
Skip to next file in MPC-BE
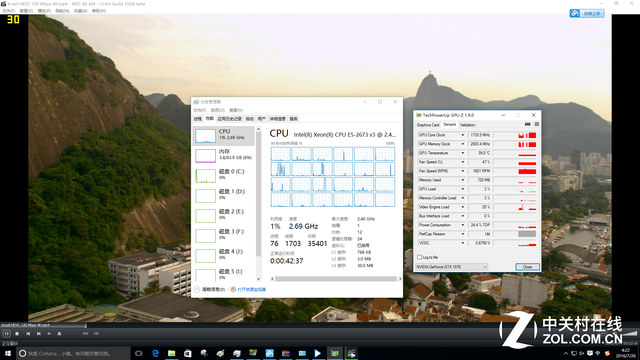(39, 333)
